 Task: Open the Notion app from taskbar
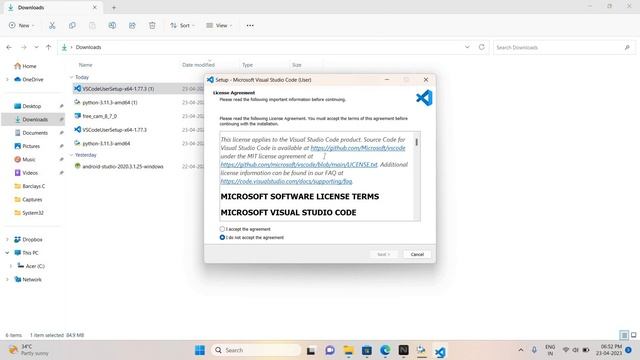point(403,350)
